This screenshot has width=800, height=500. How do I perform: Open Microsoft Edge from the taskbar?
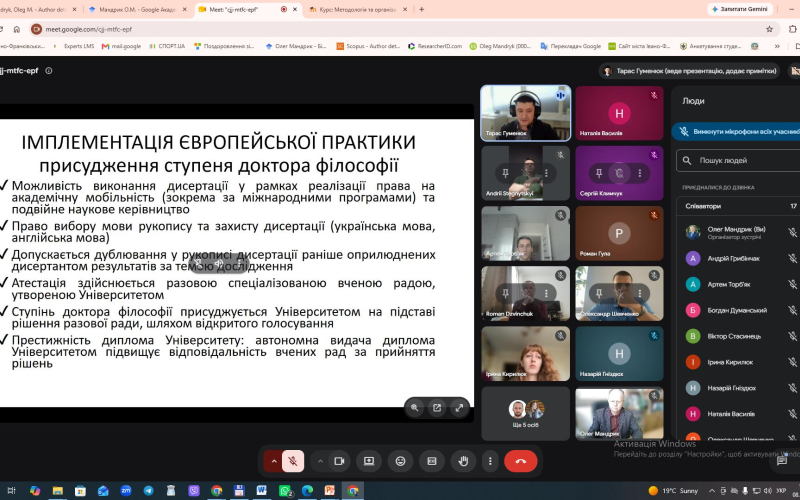tap(307, 491)
